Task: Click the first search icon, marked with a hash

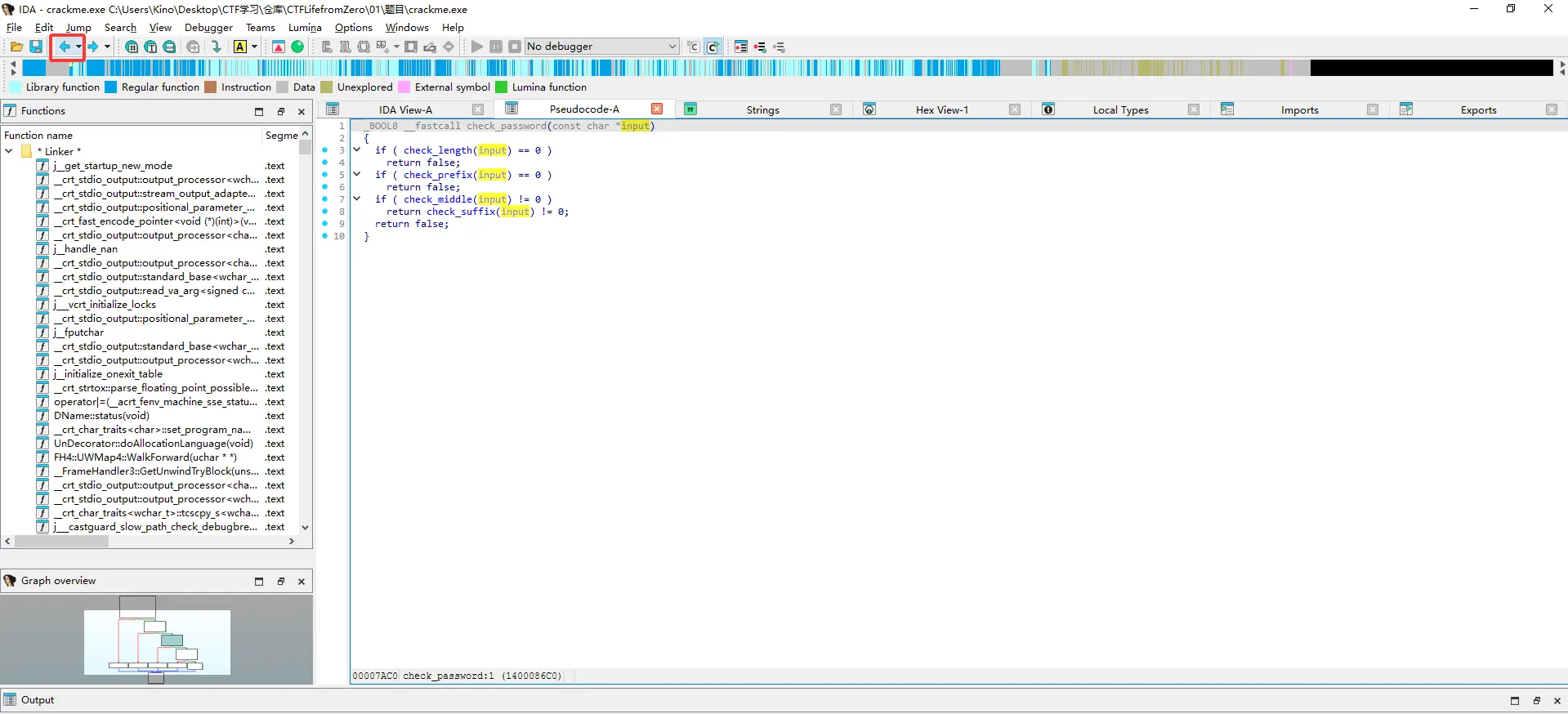Action: coord(132,47)
